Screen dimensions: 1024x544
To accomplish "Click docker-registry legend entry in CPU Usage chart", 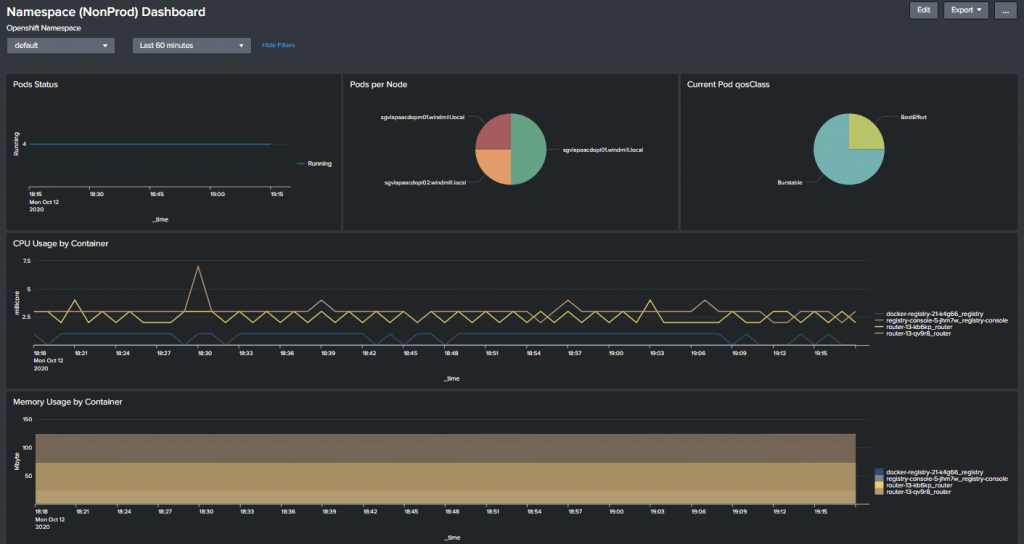I will 929,313.
